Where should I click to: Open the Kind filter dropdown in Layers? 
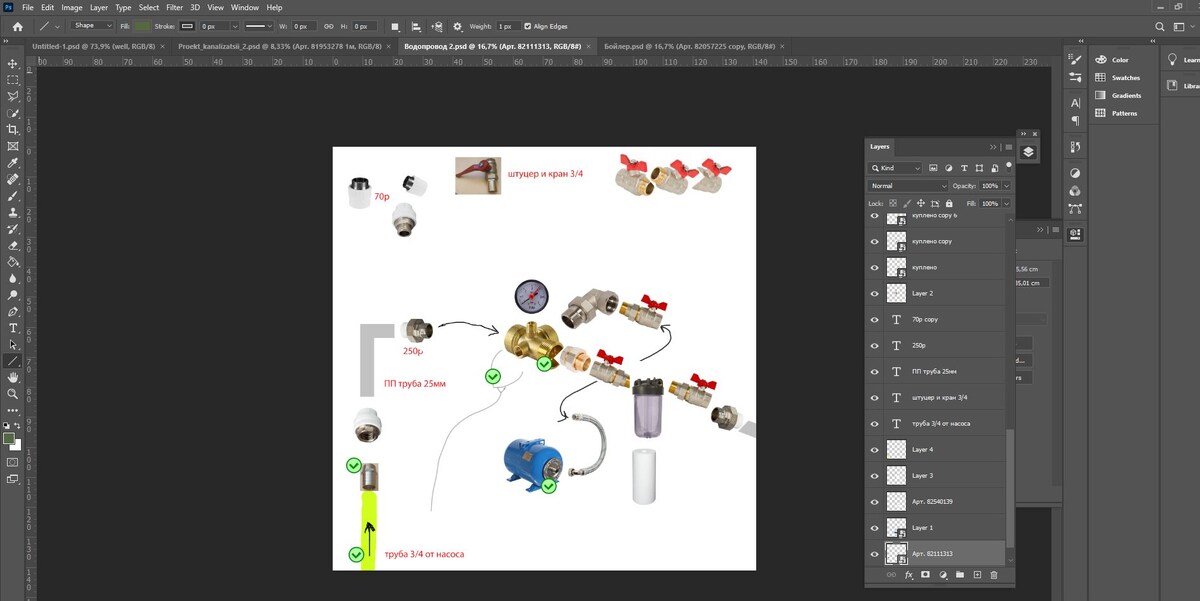[896, 168]
